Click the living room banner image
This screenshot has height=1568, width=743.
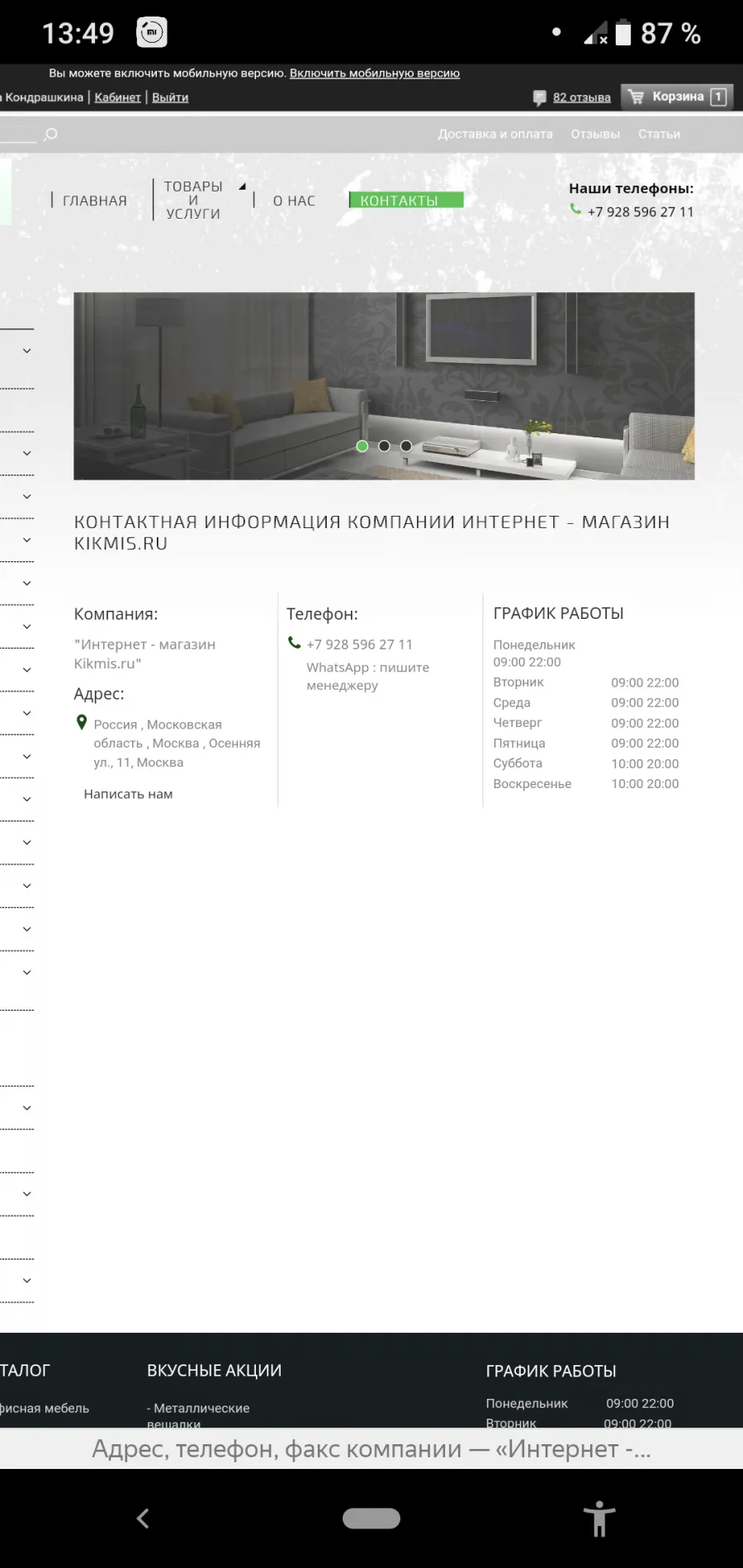point(384,385)
